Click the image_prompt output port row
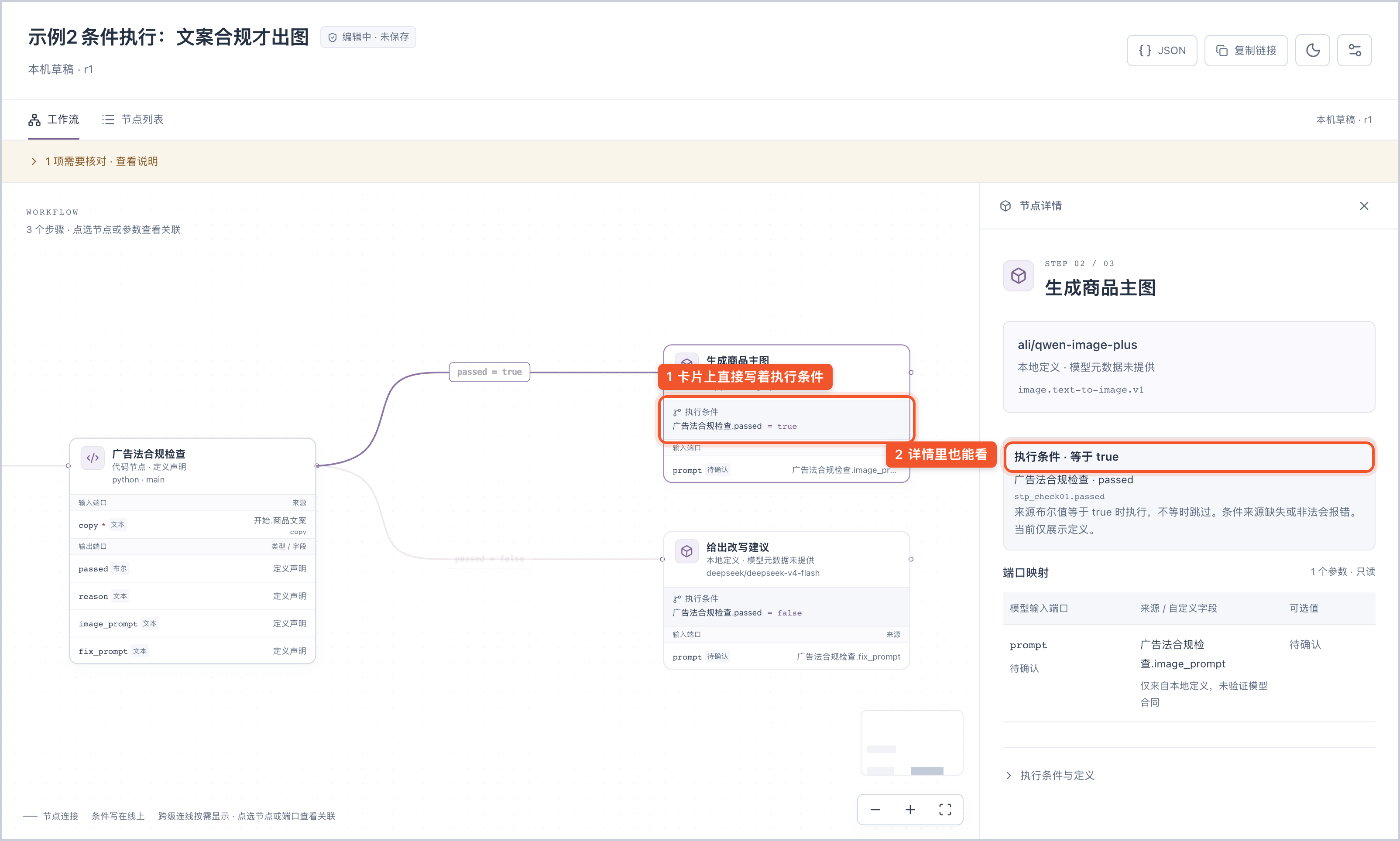The width and height of the screenshot is (1400, 841). [192, 623]
